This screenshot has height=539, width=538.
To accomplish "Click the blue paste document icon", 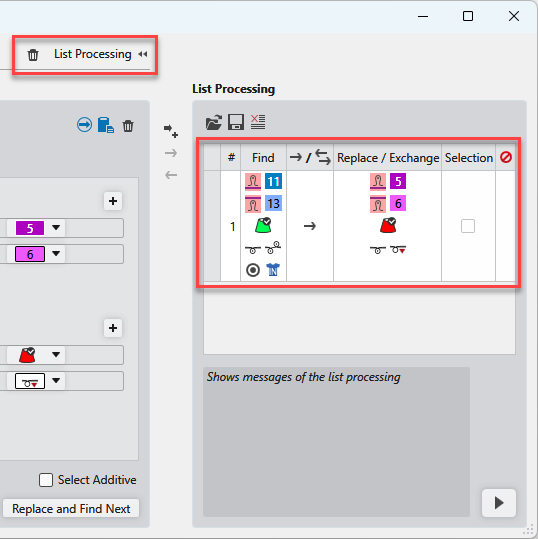I will 106,125.
